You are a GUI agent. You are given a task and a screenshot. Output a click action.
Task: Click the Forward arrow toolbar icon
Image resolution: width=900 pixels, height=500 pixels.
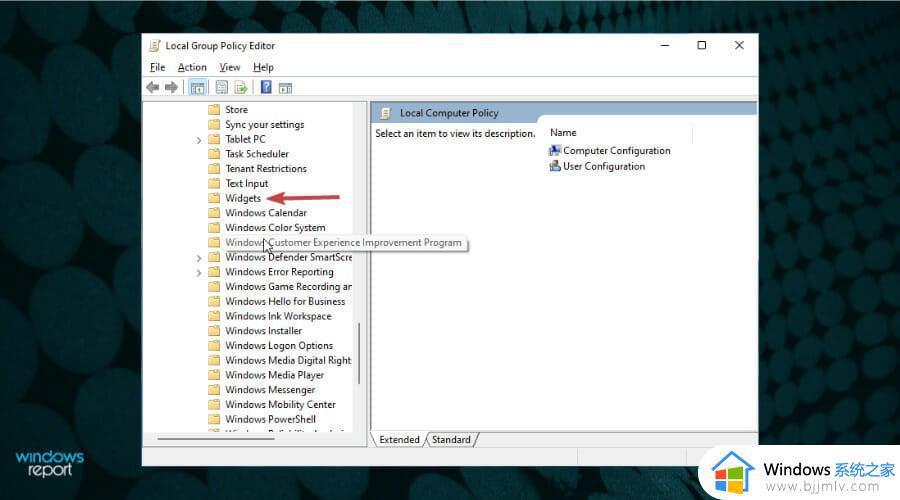click(171, 87)
